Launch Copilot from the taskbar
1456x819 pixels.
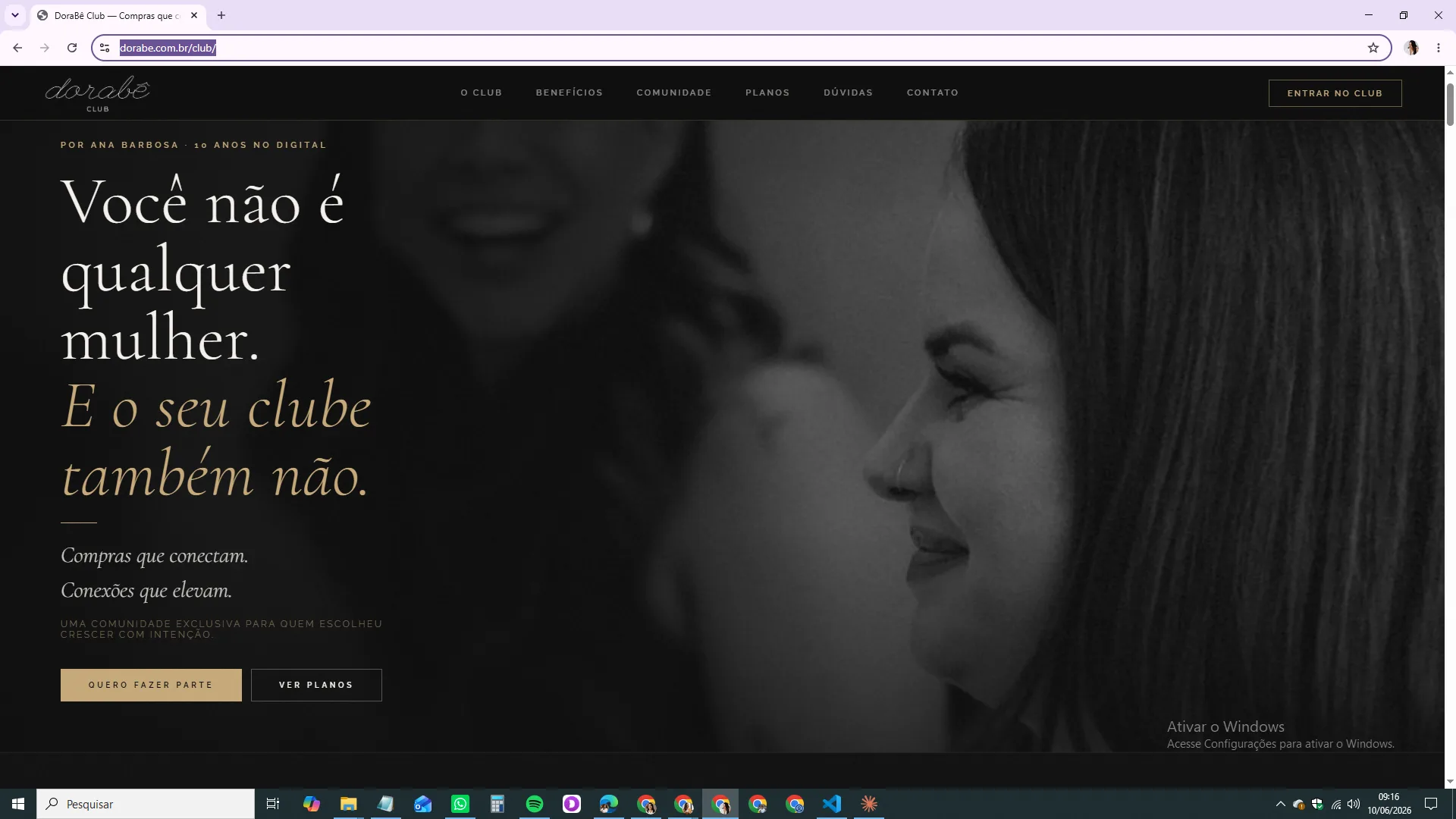[311, 804]
